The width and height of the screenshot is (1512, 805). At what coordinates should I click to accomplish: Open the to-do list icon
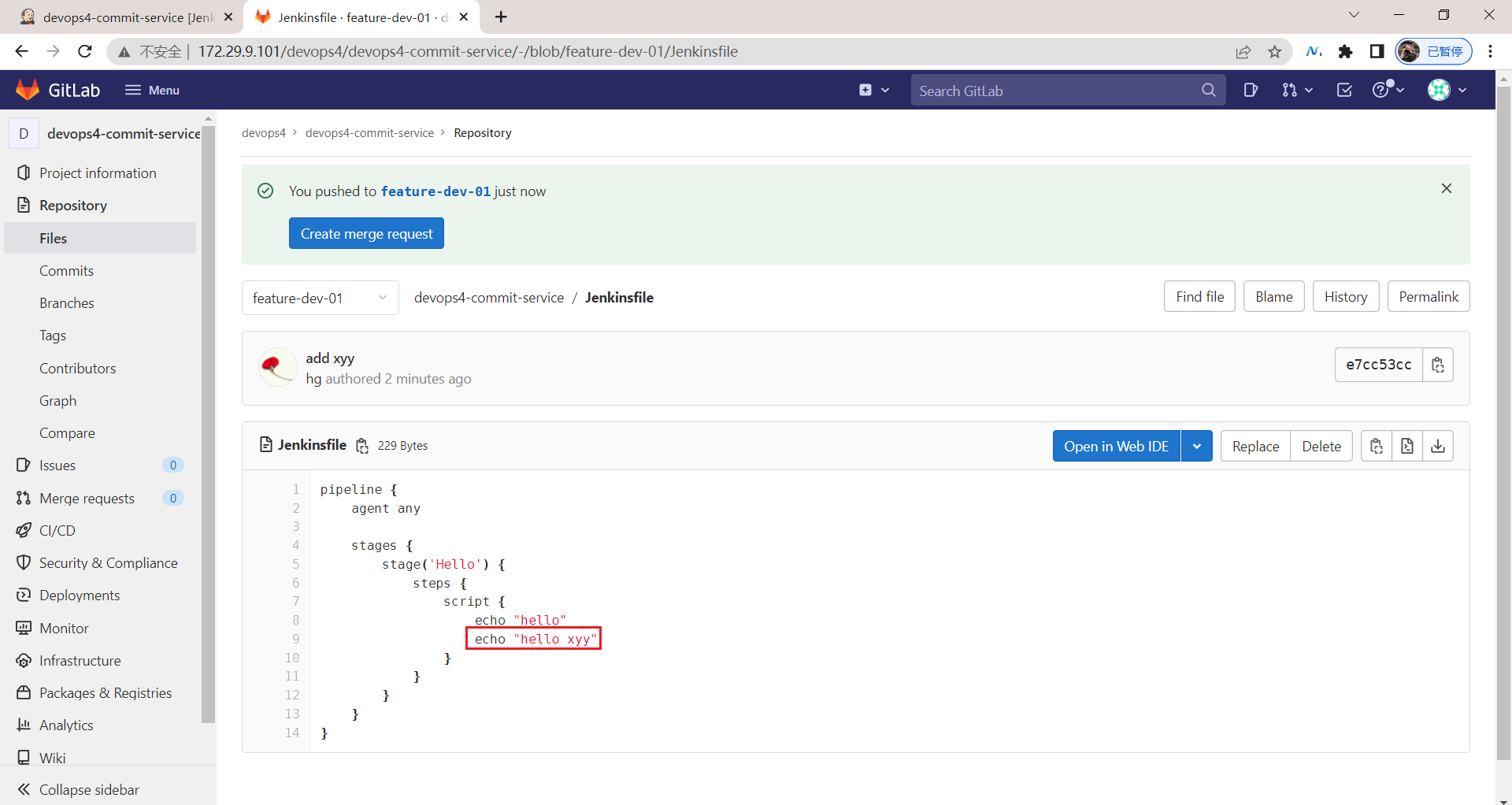1344,90
